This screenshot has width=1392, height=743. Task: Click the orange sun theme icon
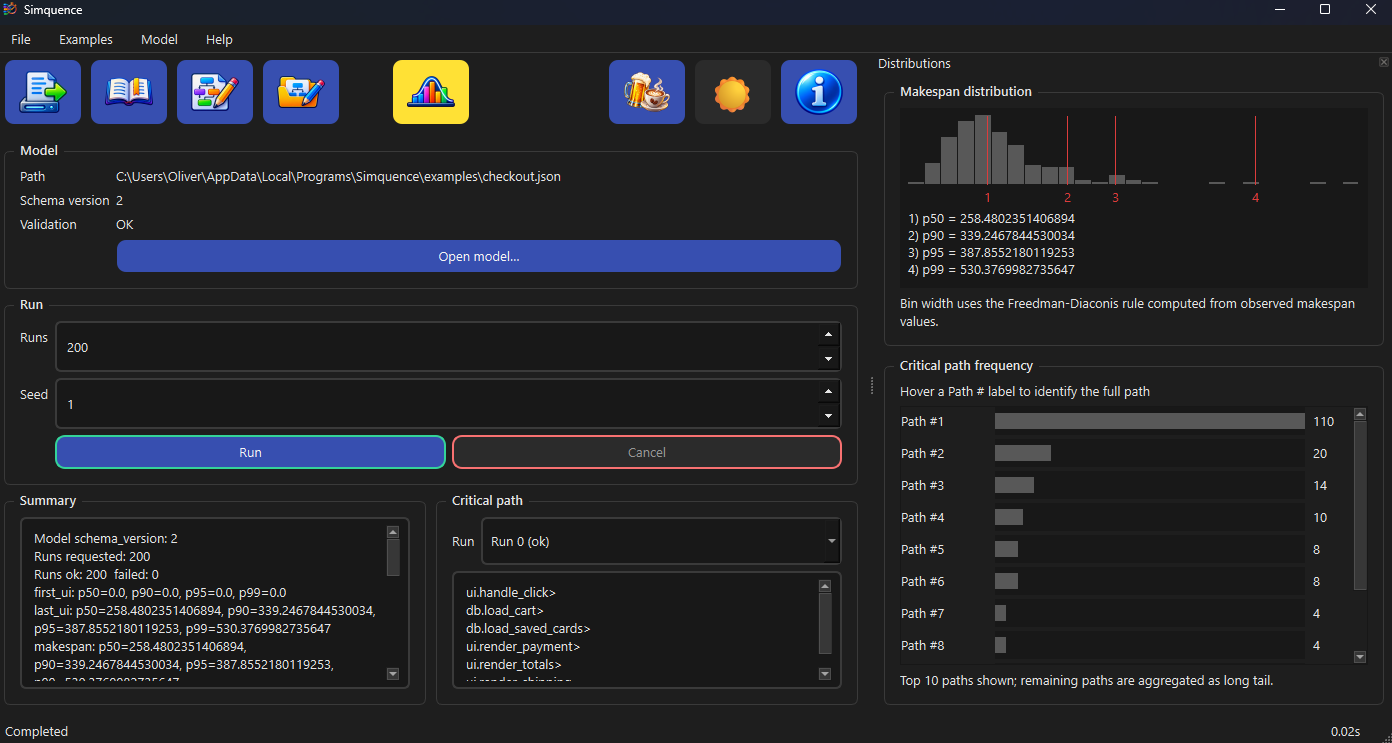point(733,92)
